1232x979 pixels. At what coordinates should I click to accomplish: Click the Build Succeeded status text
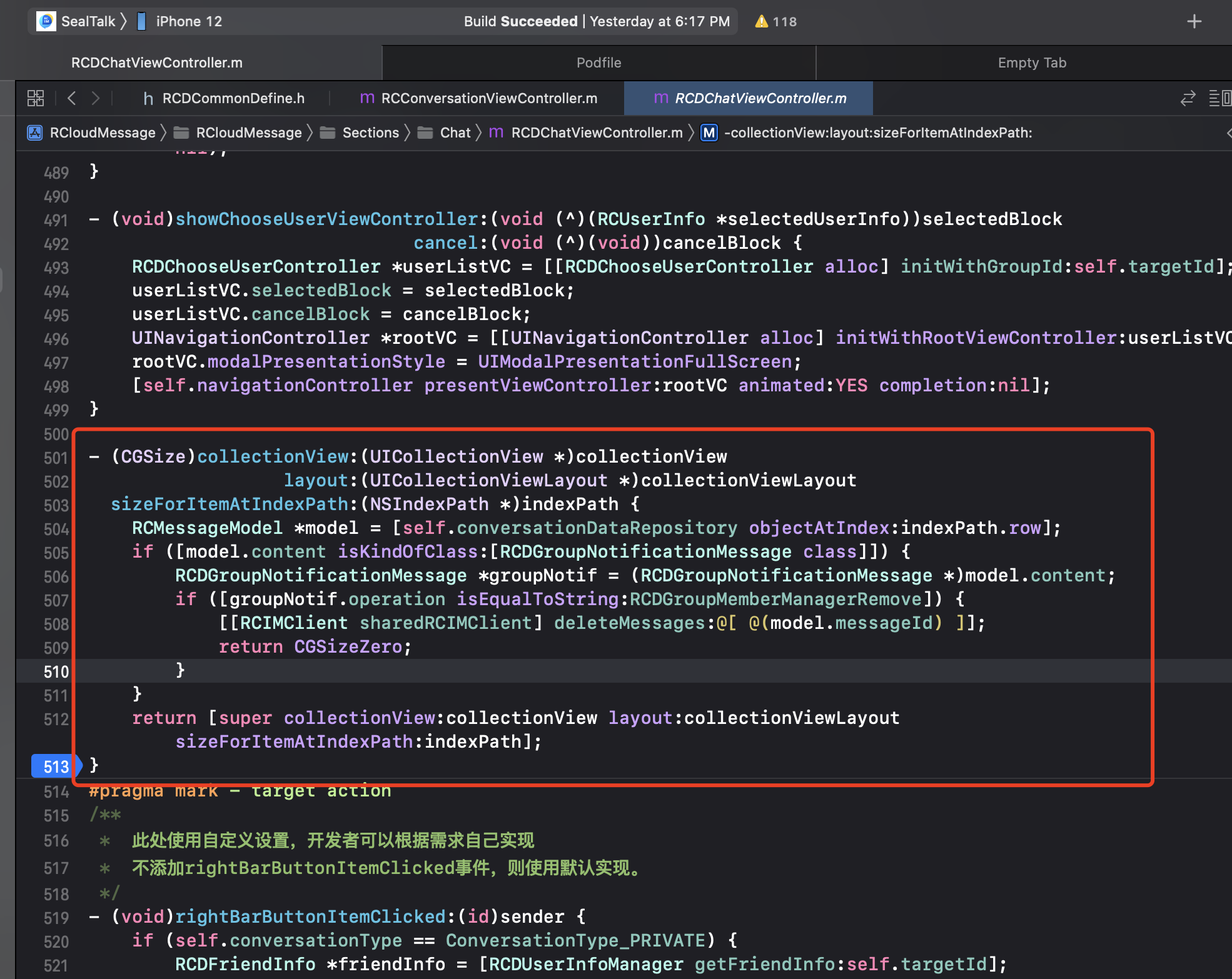point(520,21)
